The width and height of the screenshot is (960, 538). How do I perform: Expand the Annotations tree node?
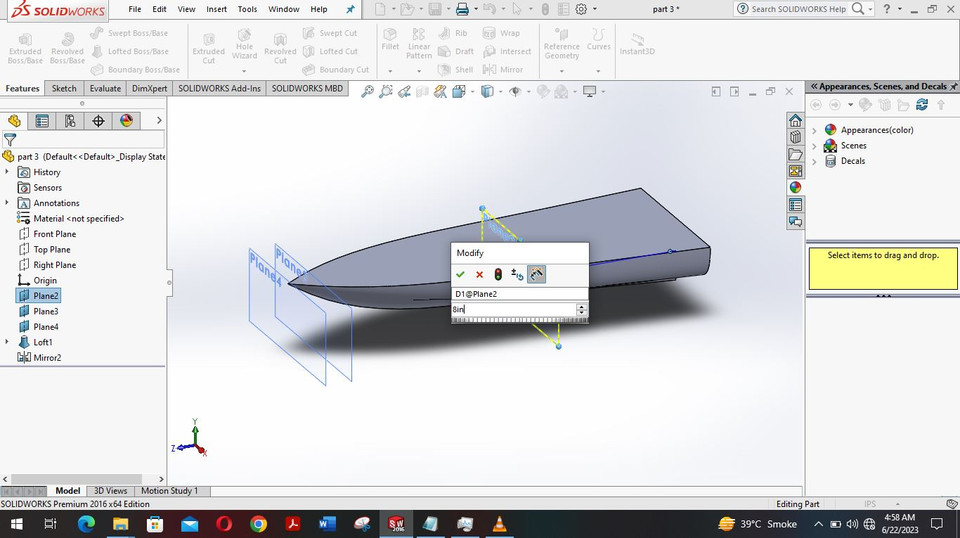pos(7,203)
